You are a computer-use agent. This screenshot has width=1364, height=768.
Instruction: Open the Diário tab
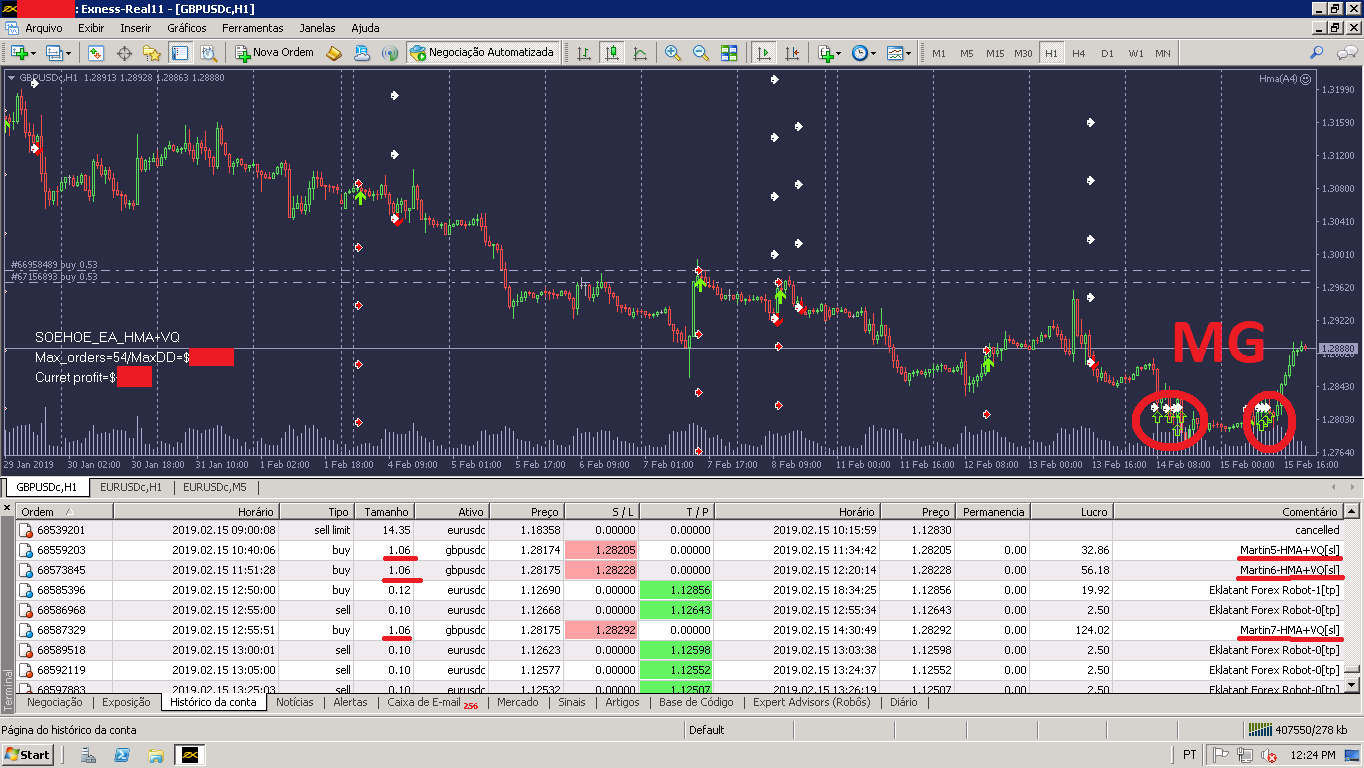tap(903, 702)
